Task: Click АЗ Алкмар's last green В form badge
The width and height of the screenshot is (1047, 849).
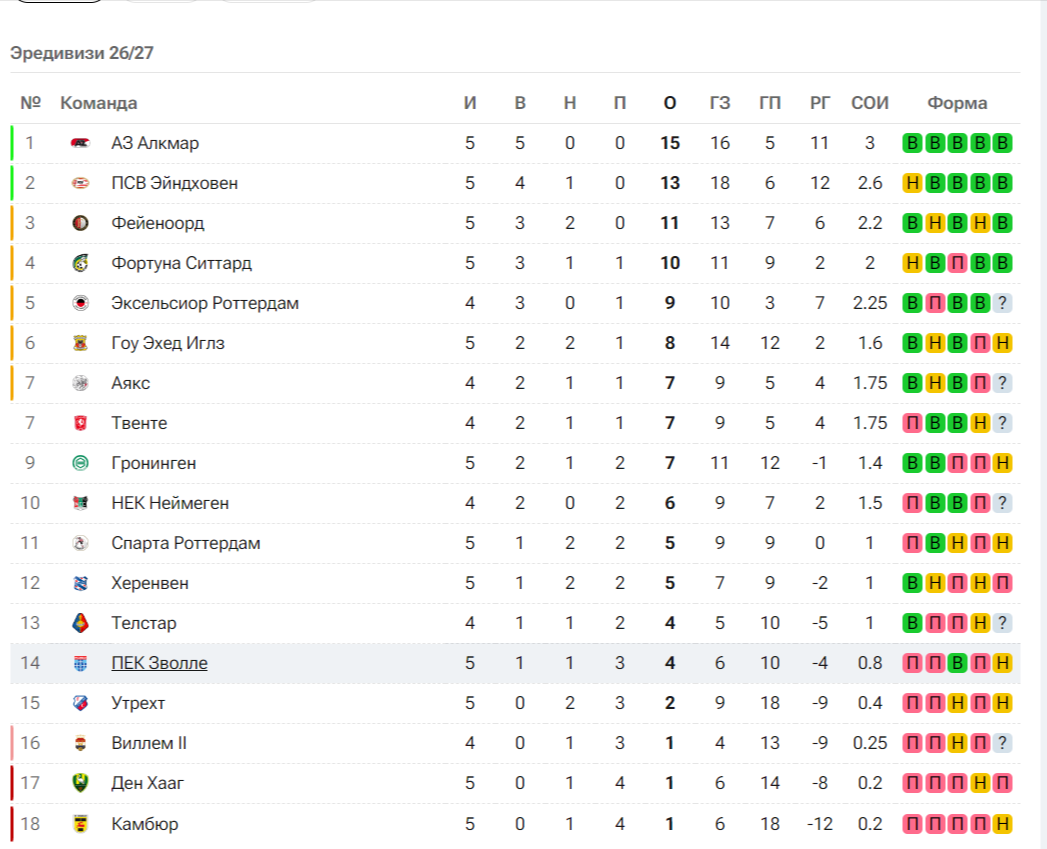Action: (1002, 143)
